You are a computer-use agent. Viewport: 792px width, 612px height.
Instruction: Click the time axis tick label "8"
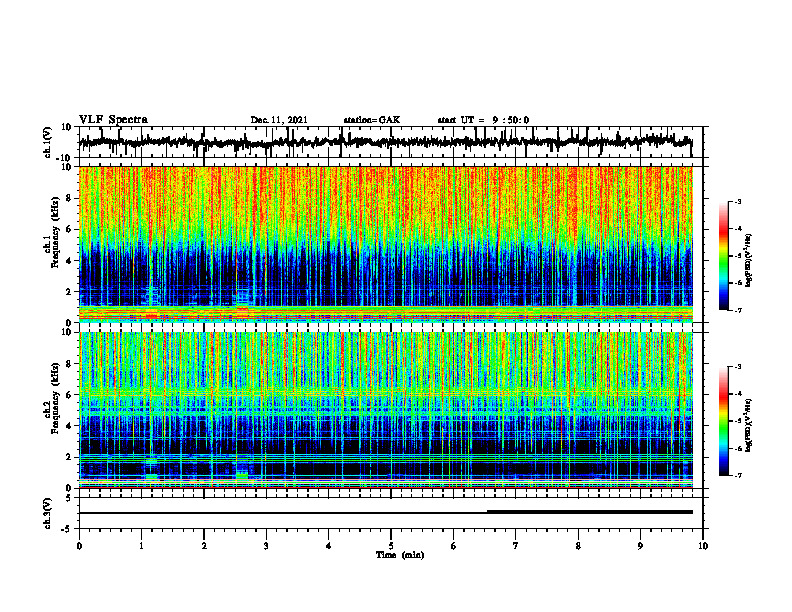(578, 546)
